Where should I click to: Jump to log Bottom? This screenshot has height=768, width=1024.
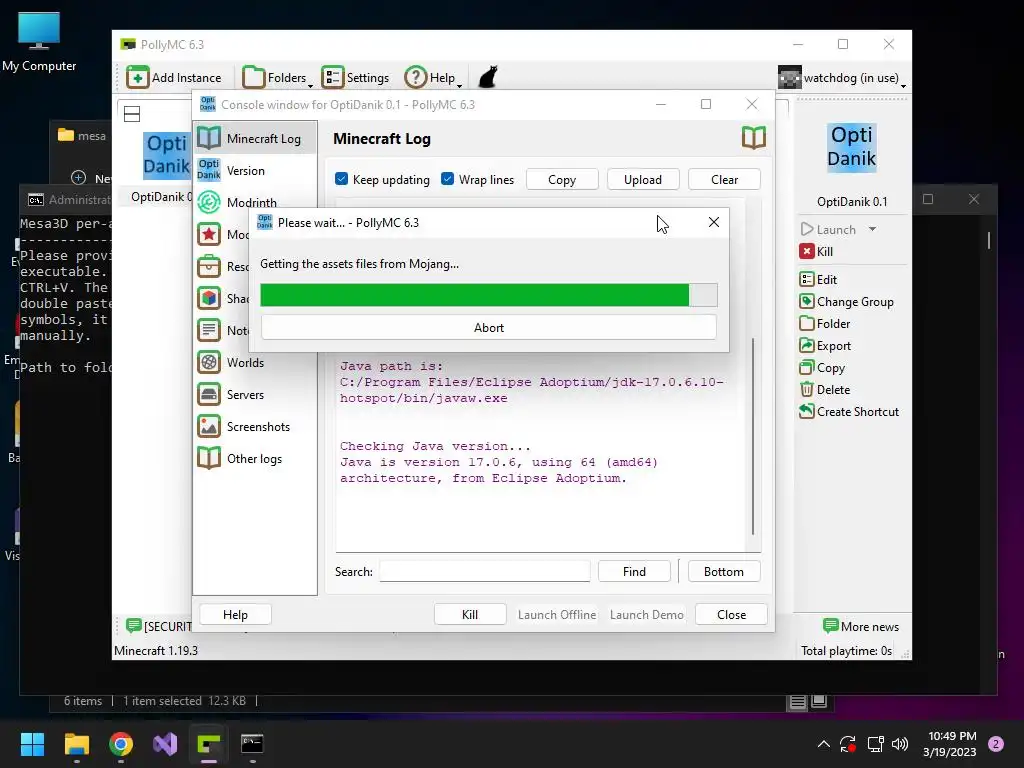(724, 571)
